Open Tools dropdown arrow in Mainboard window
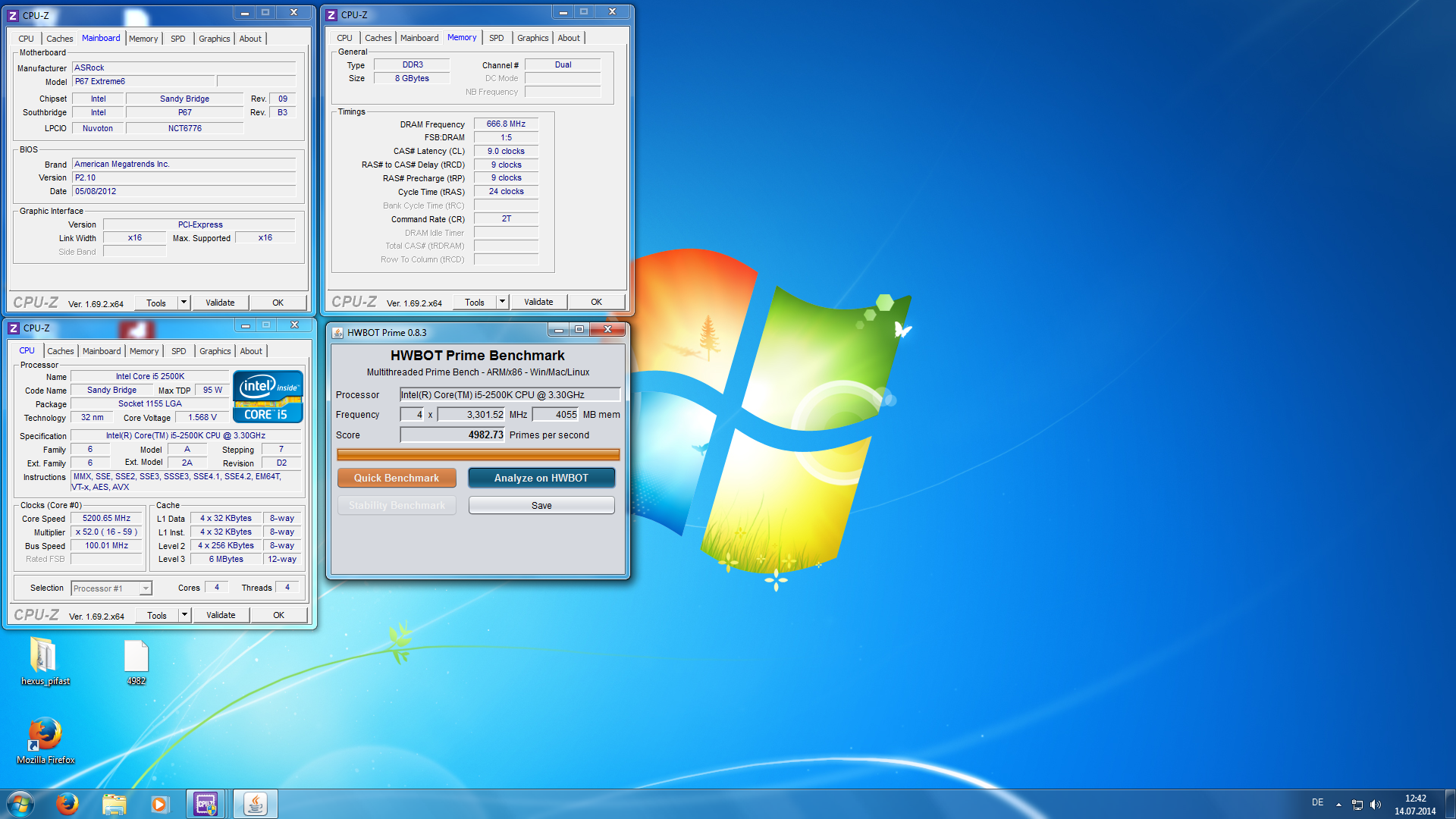 184,303
